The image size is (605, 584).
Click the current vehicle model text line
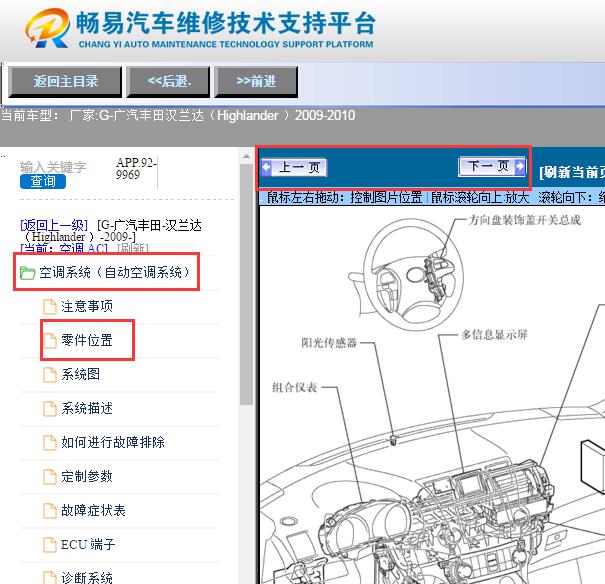178,115
